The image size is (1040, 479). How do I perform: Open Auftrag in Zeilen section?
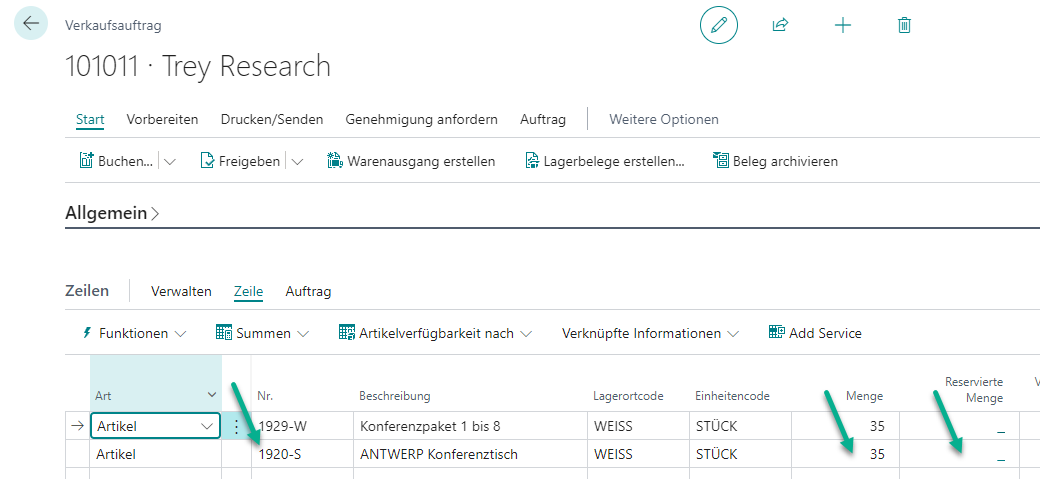(308, 291)
